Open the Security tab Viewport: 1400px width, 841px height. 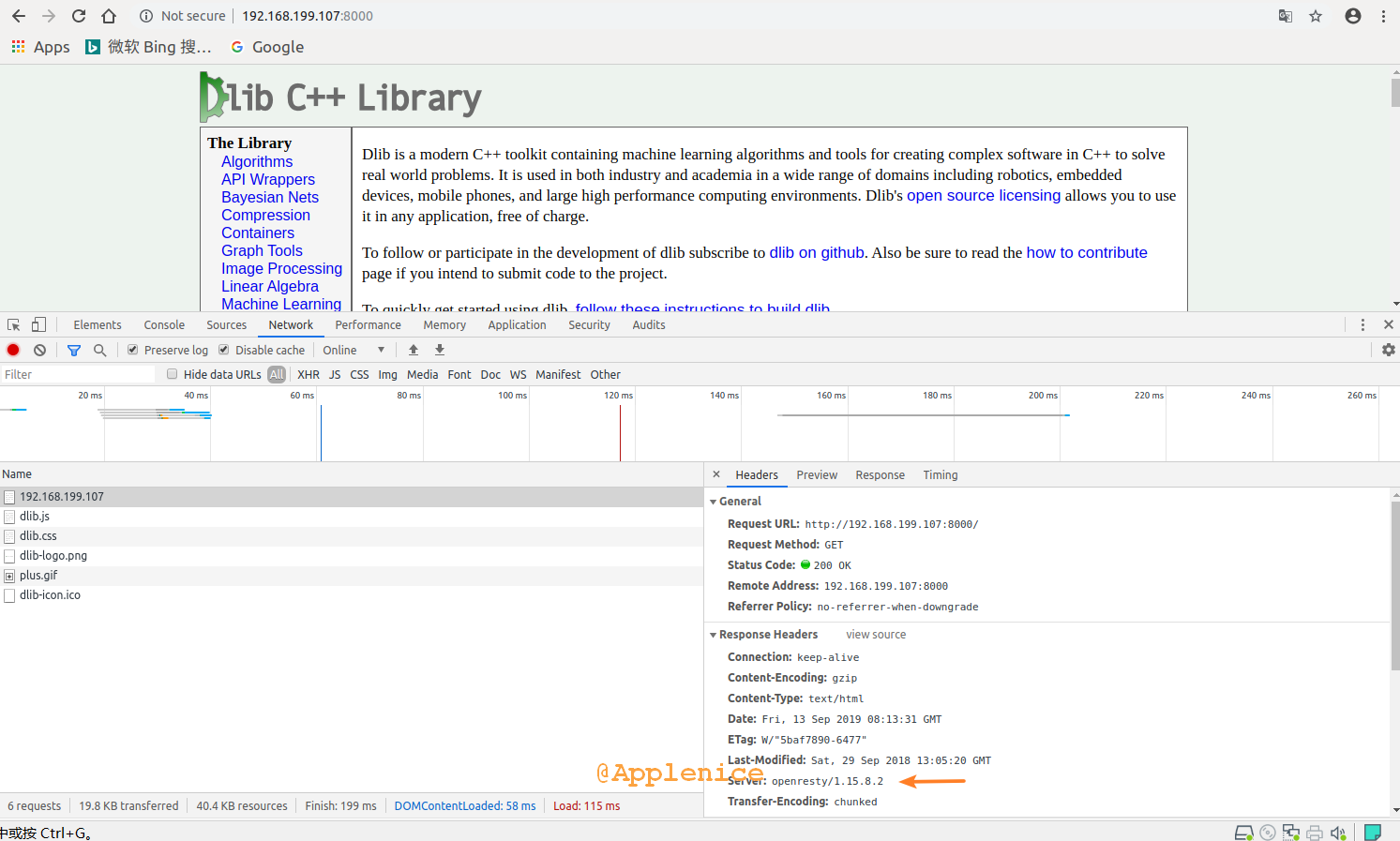tap(589, 324)
